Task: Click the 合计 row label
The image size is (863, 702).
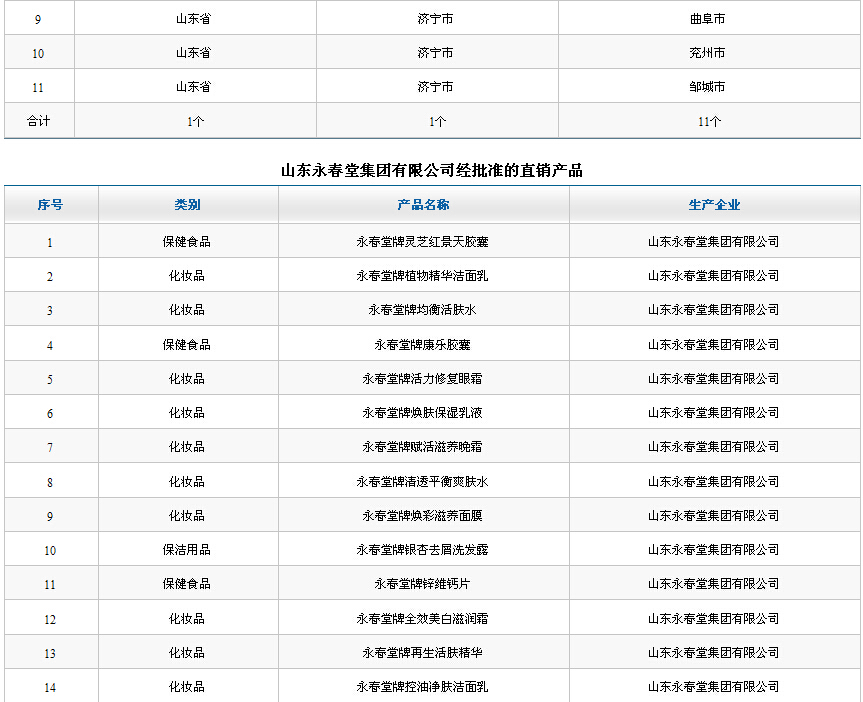Action: (x=38, y=121)
